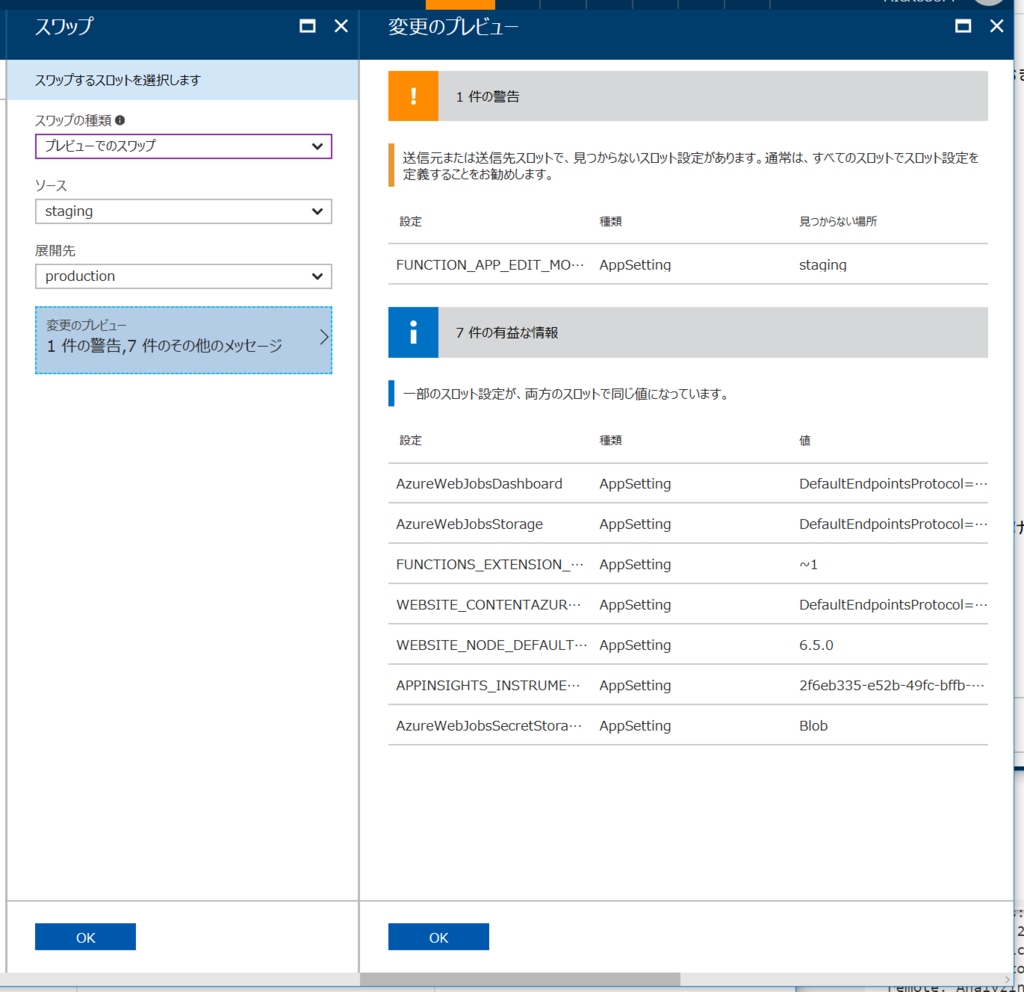Select the AzureWebJobsDashboard row
1024x992 pixels.
coord(688,484)
